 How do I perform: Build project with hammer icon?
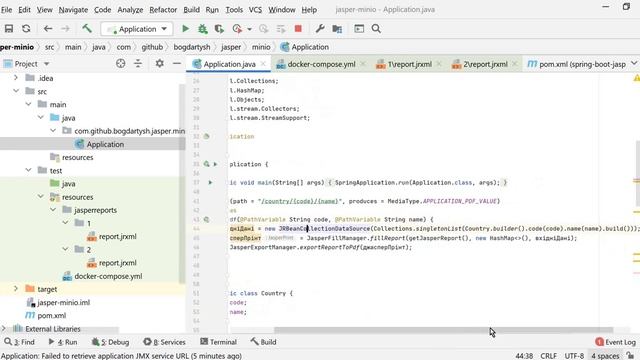click(x=87, y=29)
